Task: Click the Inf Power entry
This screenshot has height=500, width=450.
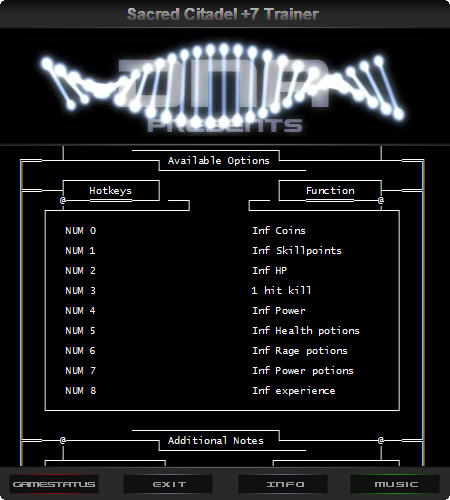Action: pos(279,311)
